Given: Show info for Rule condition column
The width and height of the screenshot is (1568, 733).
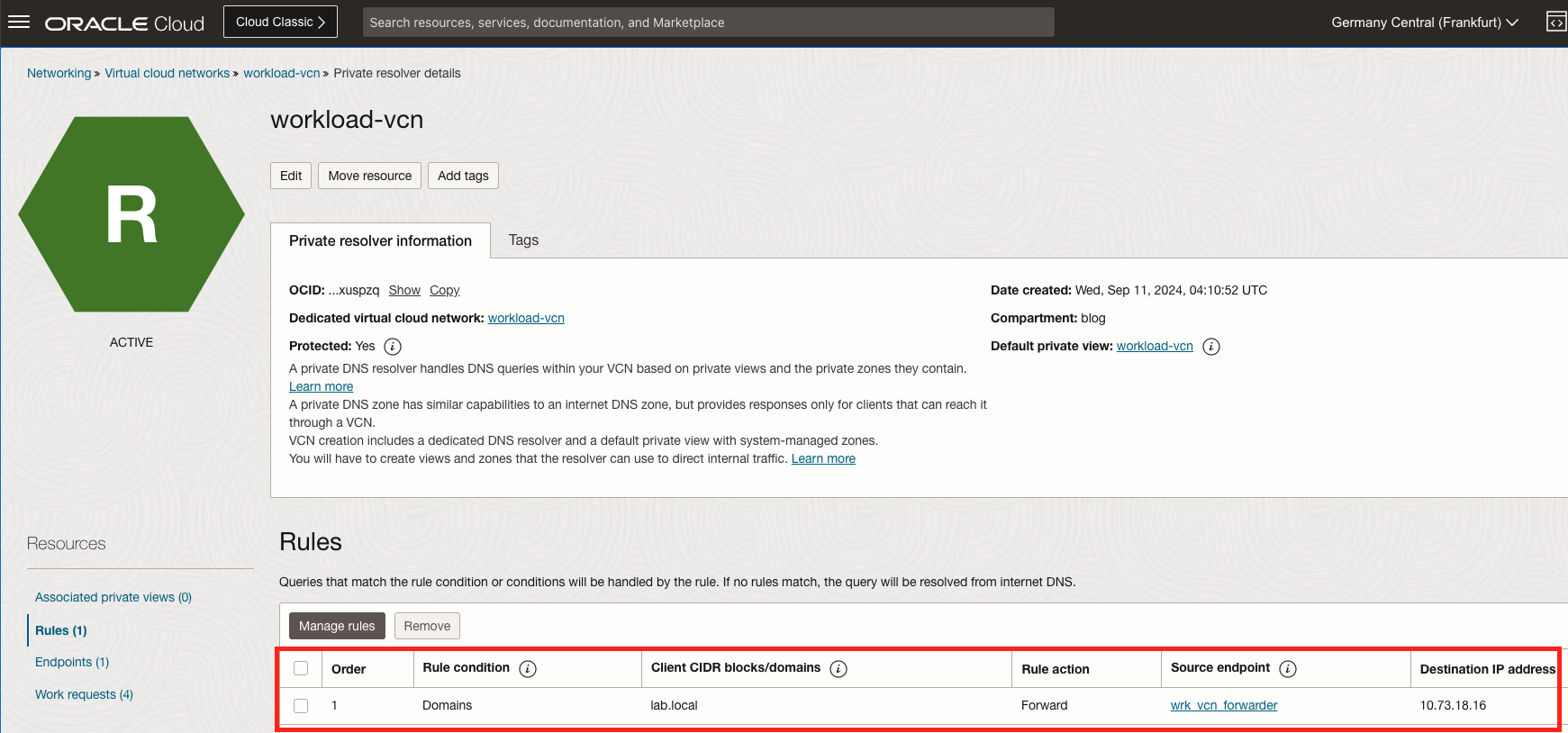Looking at the screenshot, I should point(528,669).
